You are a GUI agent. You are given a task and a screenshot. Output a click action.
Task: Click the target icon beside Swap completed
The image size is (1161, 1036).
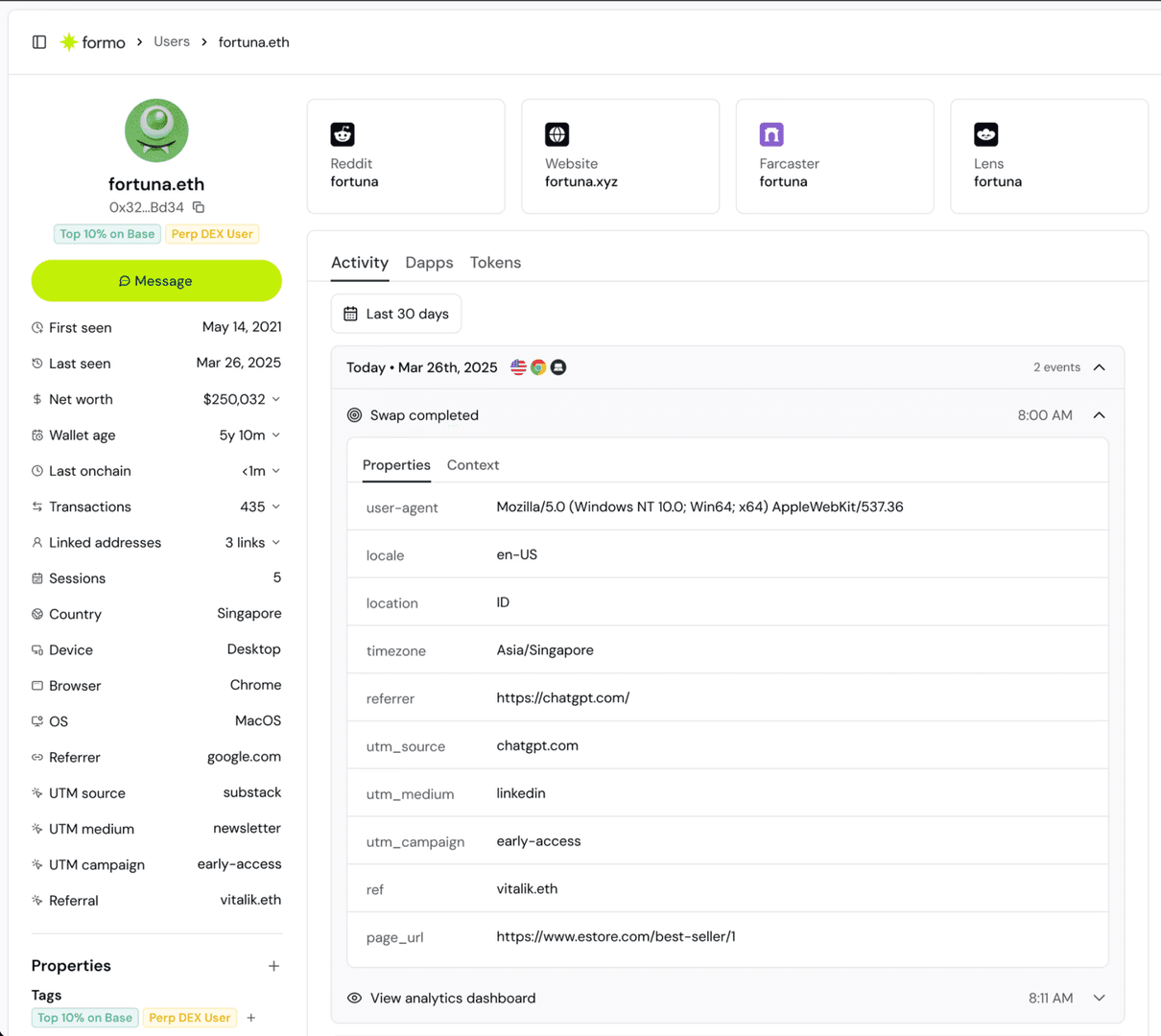click(353, 414)
